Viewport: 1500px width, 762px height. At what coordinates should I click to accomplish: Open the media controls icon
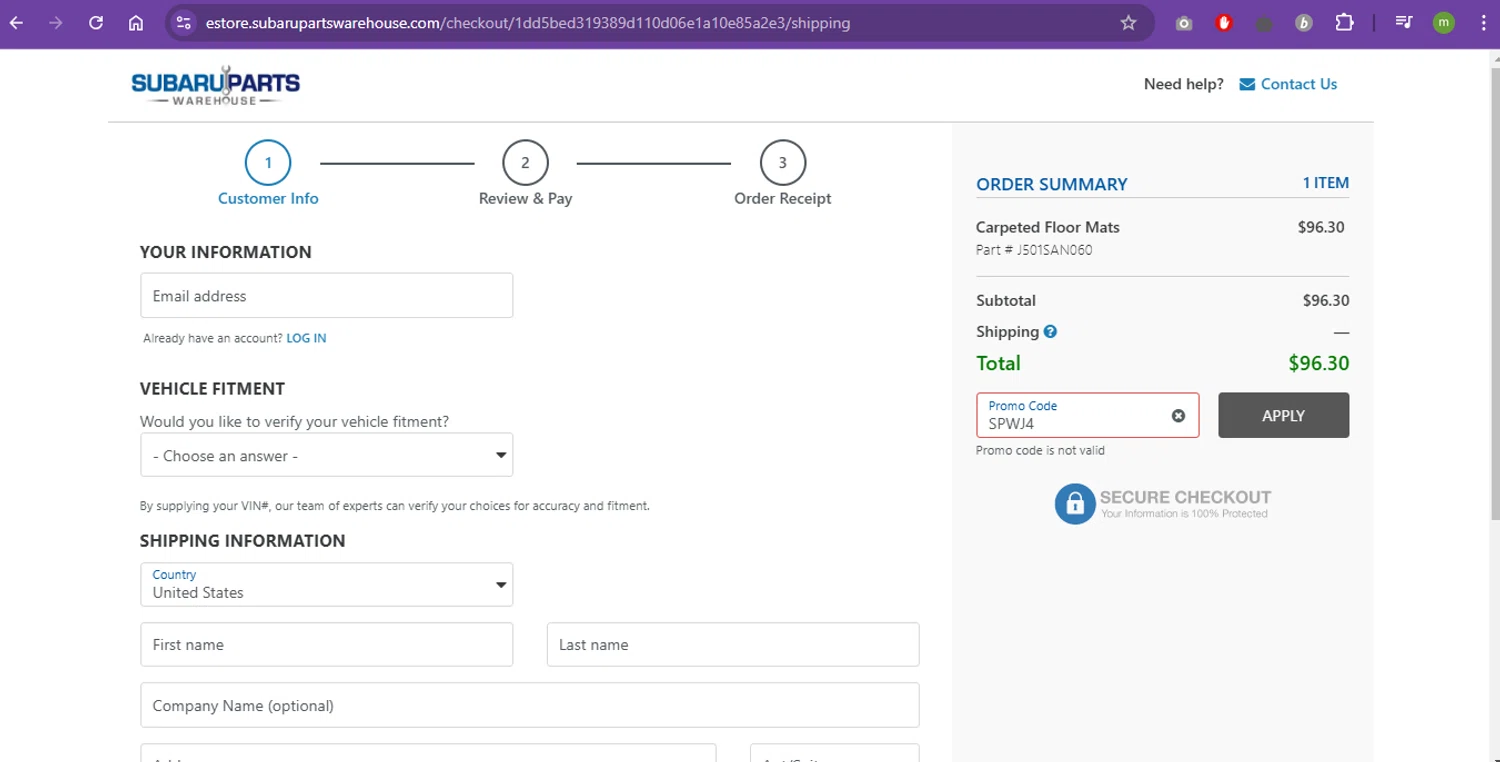1404,23
